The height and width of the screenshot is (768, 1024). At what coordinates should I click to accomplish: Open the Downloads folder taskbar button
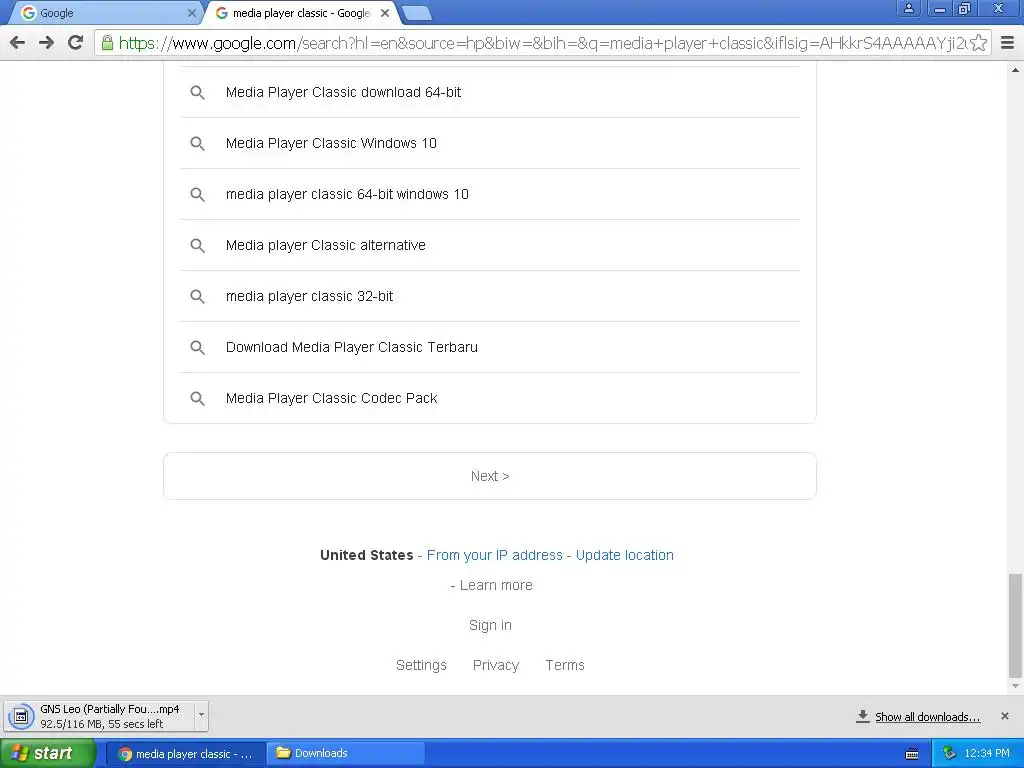347,754
